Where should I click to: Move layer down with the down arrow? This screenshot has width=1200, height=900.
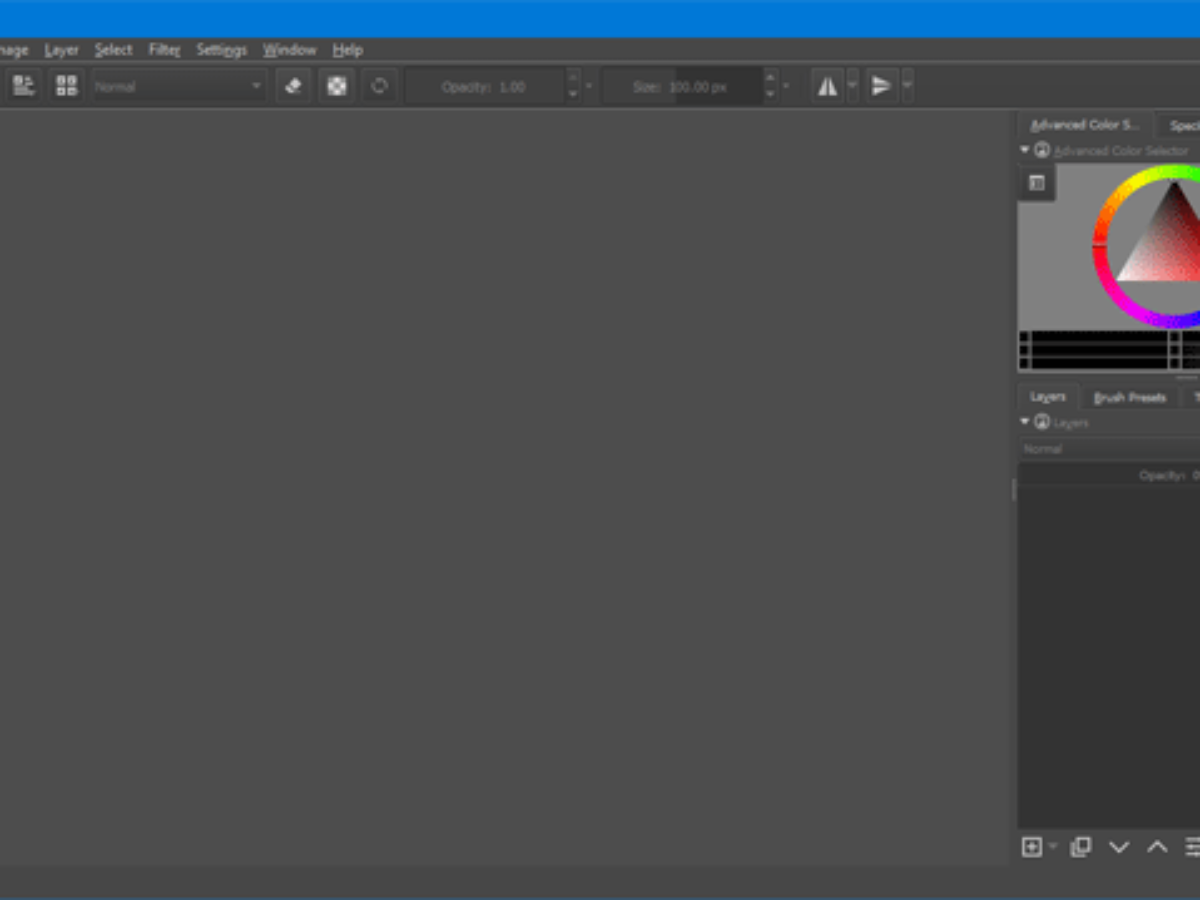1119,847
